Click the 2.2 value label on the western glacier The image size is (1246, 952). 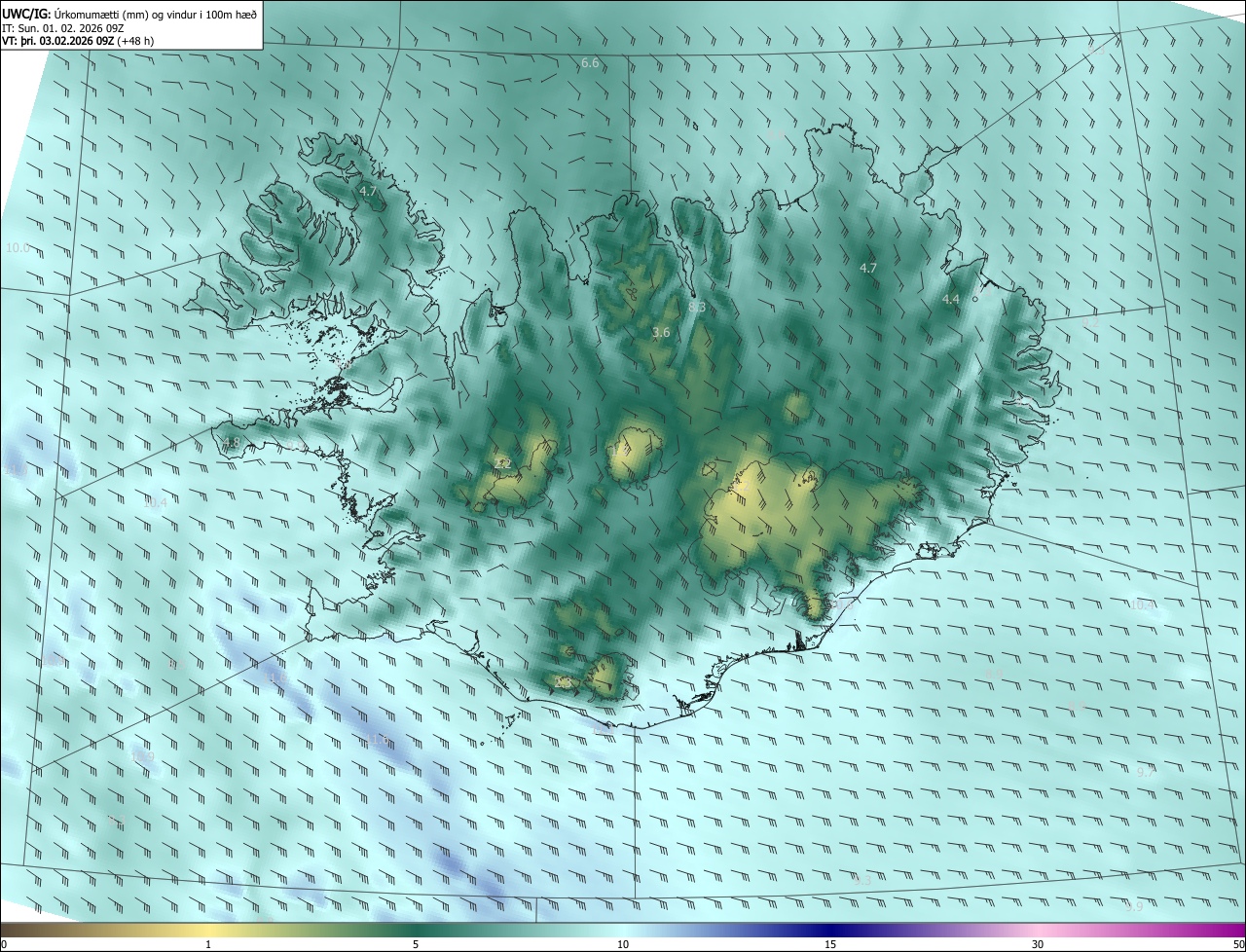(x=502, y=463)
